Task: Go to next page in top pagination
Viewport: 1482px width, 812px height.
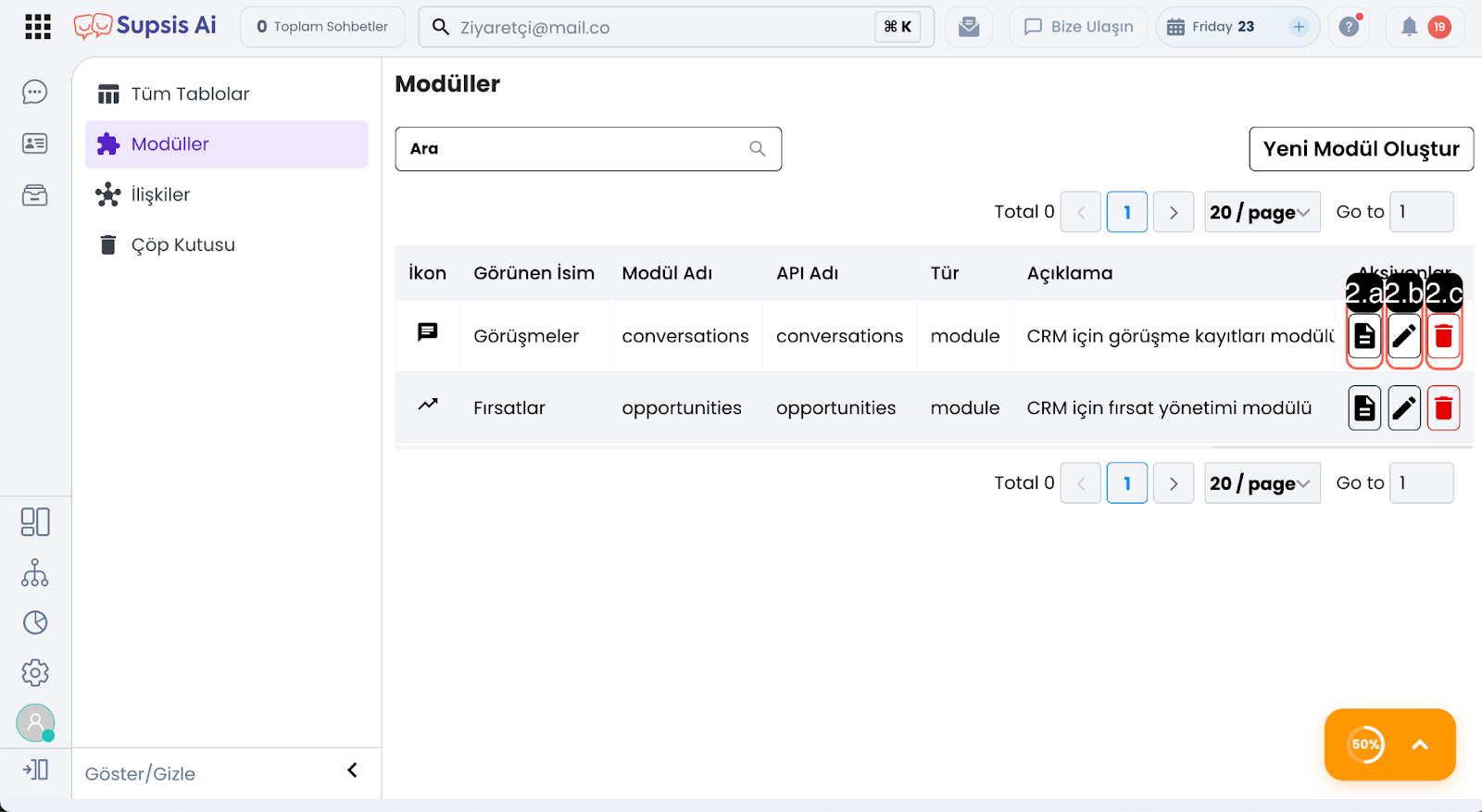Action: click(x=1174, y=212)
